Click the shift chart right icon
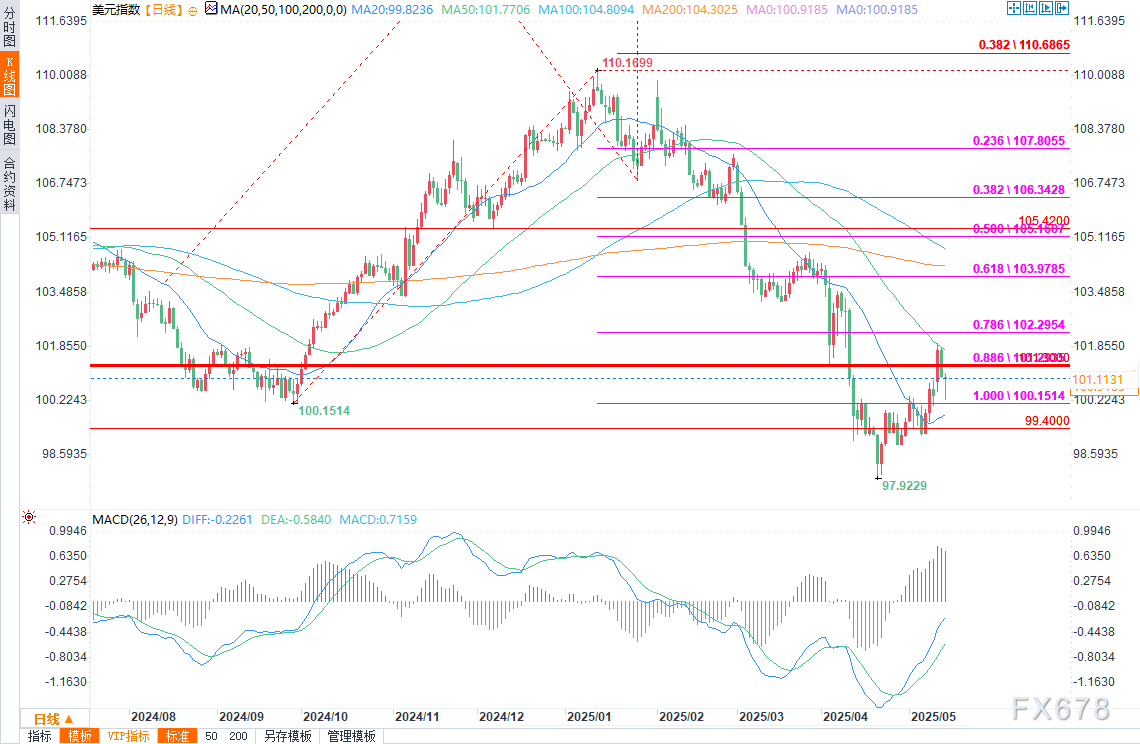This screenshot has width=1140, height=744. point(1045,9)
